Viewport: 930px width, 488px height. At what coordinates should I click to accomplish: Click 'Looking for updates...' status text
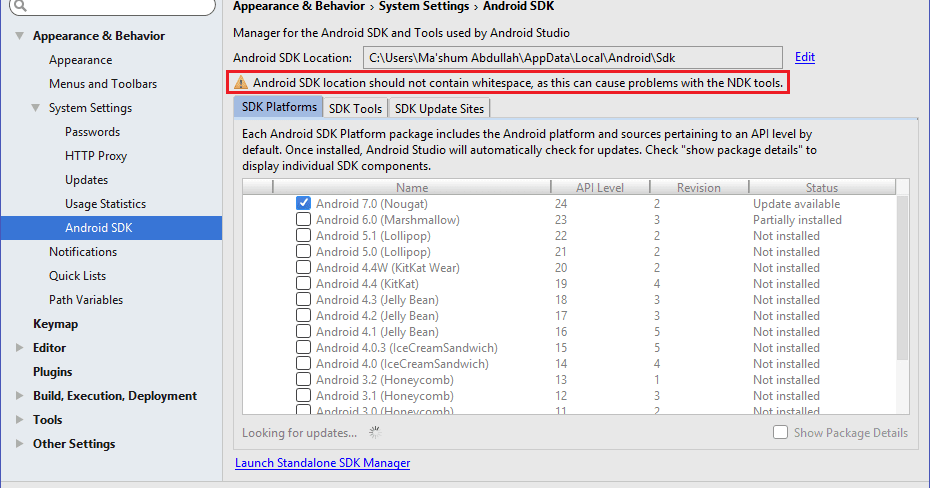click(300, 433)
